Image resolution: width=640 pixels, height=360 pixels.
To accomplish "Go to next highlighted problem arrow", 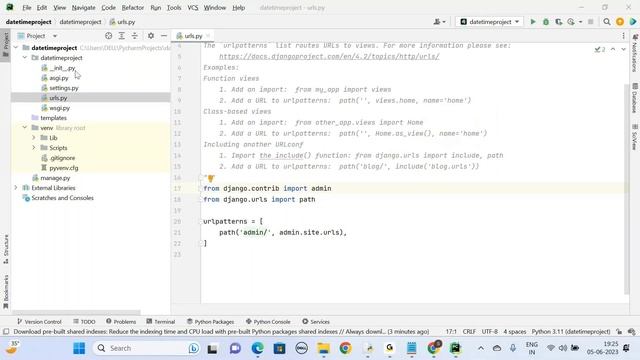I will pyautogui.click(x=623, y=49).
